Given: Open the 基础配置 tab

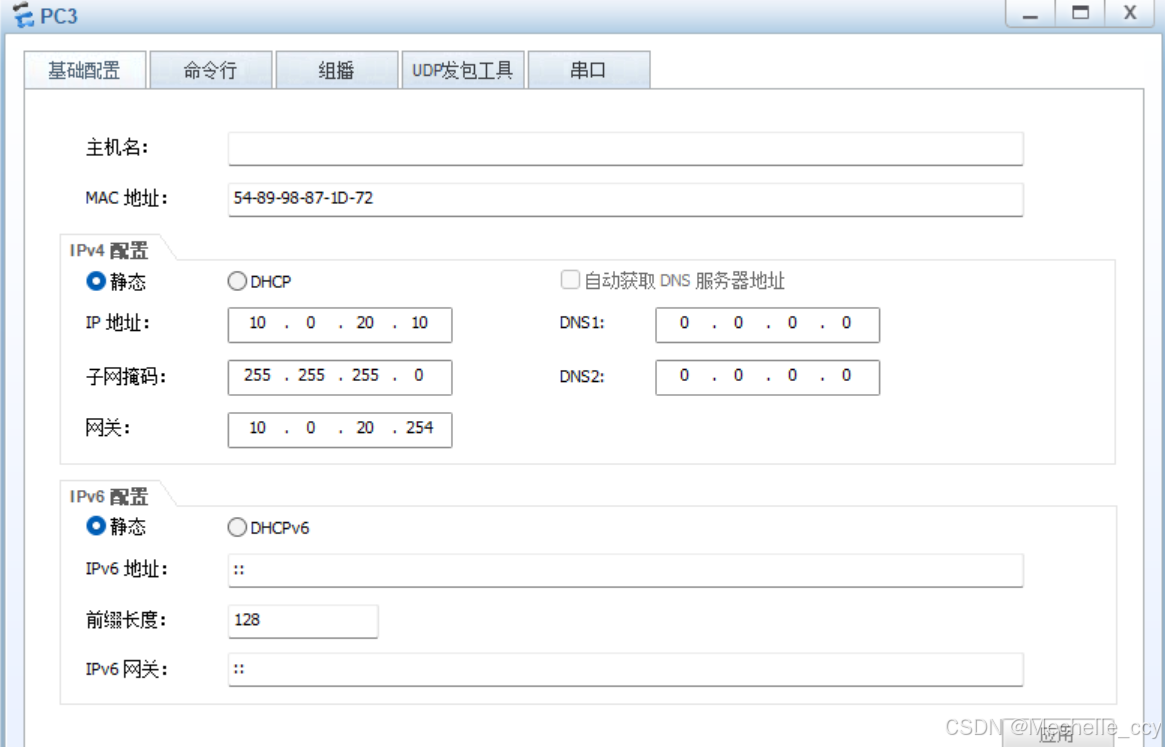Looking at the screenshot, I should [85, 70].
